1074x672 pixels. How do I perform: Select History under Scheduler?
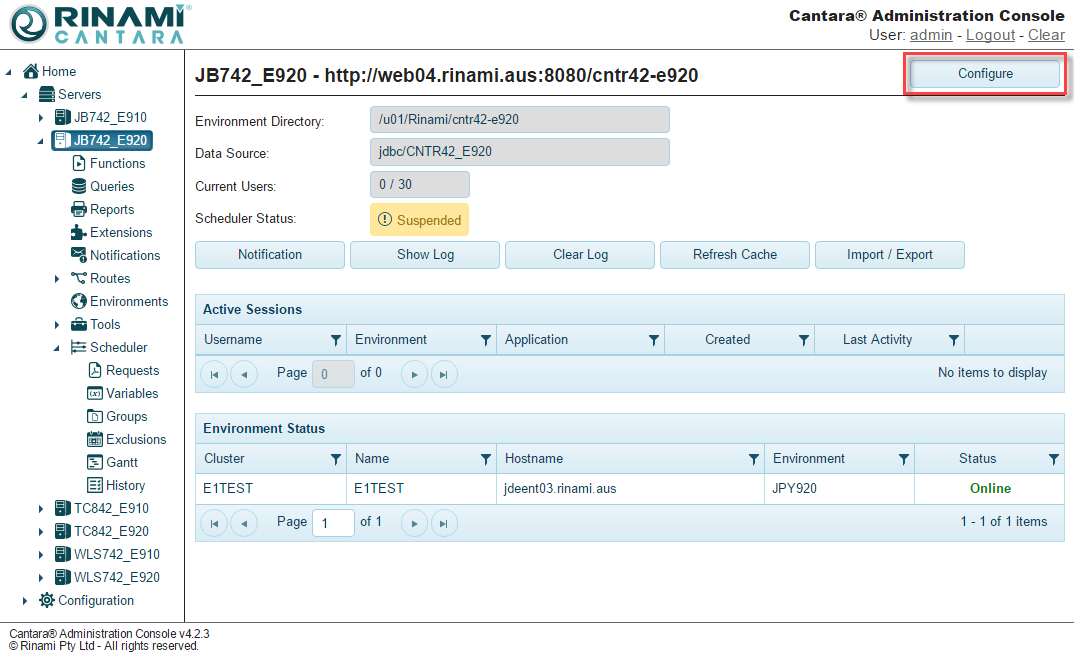[125, 485]
